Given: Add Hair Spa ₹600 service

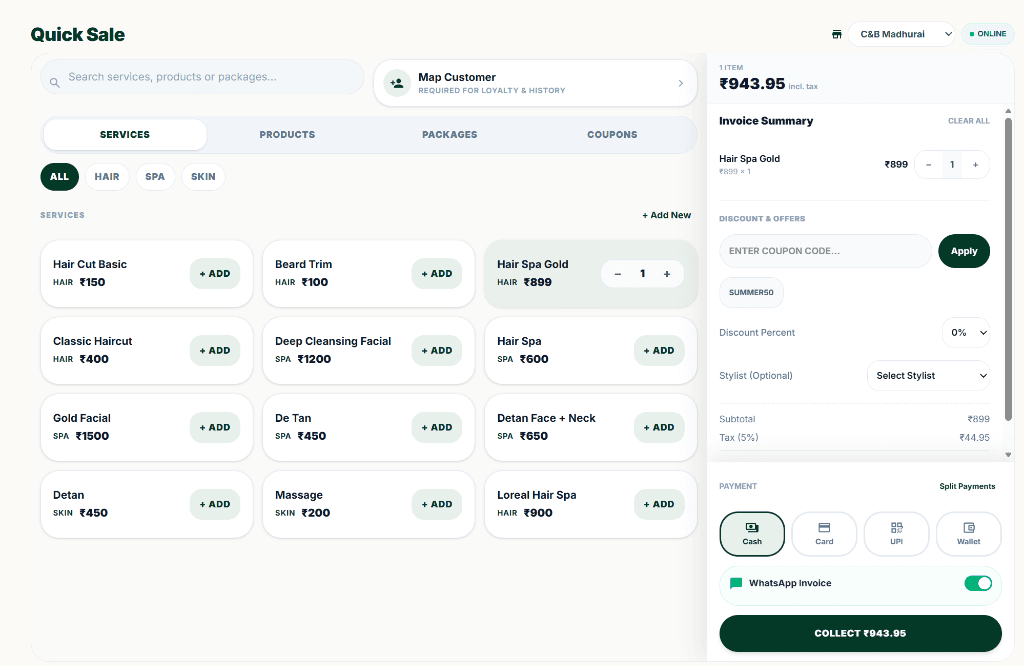Looking at the screenshot, I should coord(659,351).
